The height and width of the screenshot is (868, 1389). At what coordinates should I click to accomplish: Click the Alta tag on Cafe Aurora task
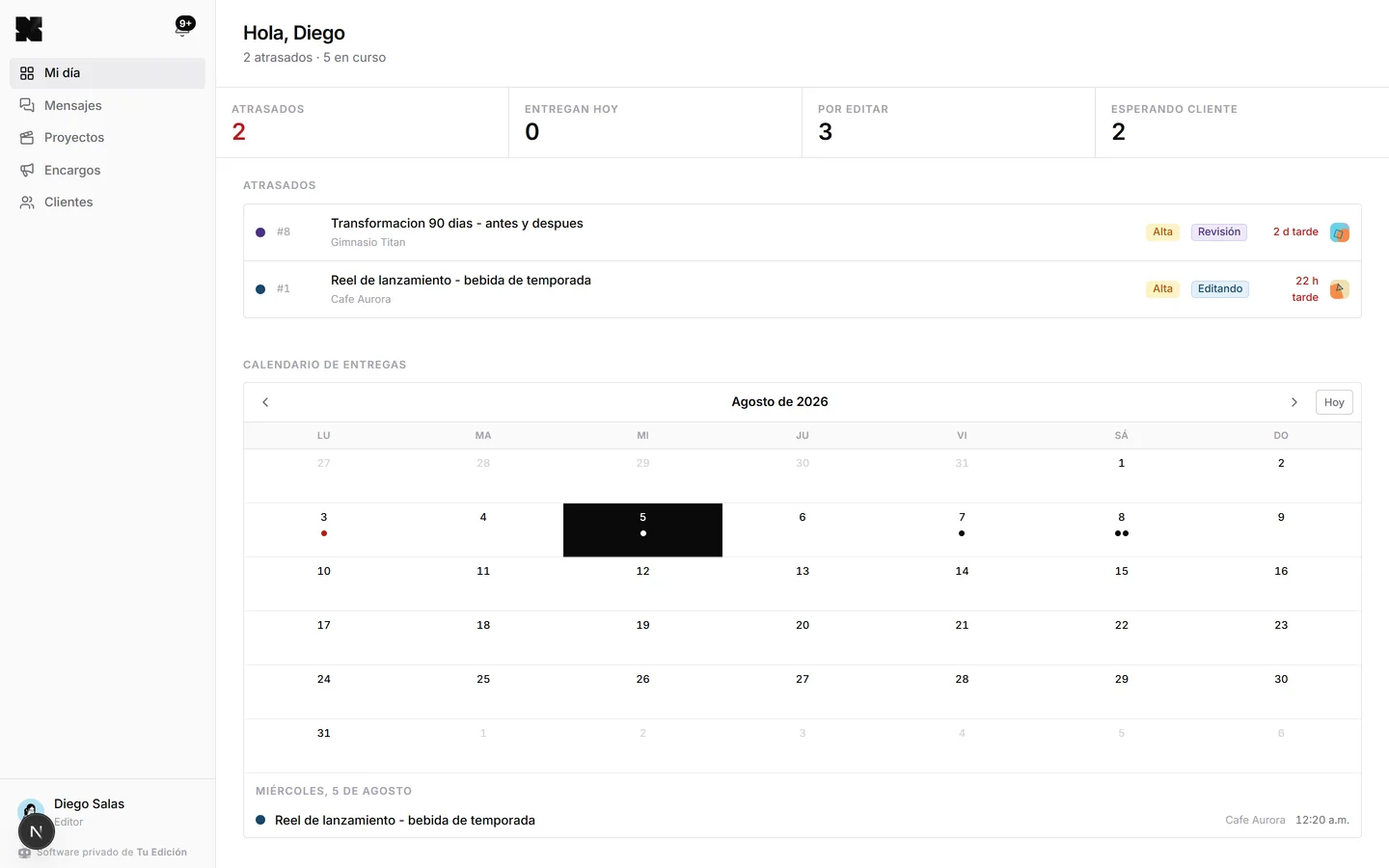click(x=1162, y=289)
